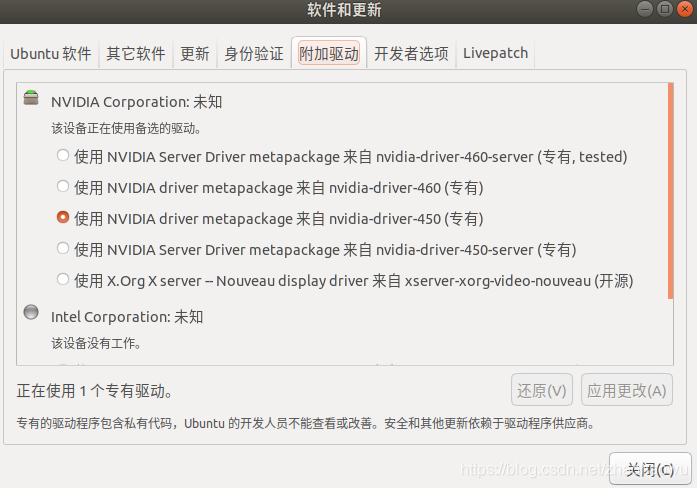Click the text '该设备没有工作。'
Viewport: 697px width, 488px height.
click(96, 343)
